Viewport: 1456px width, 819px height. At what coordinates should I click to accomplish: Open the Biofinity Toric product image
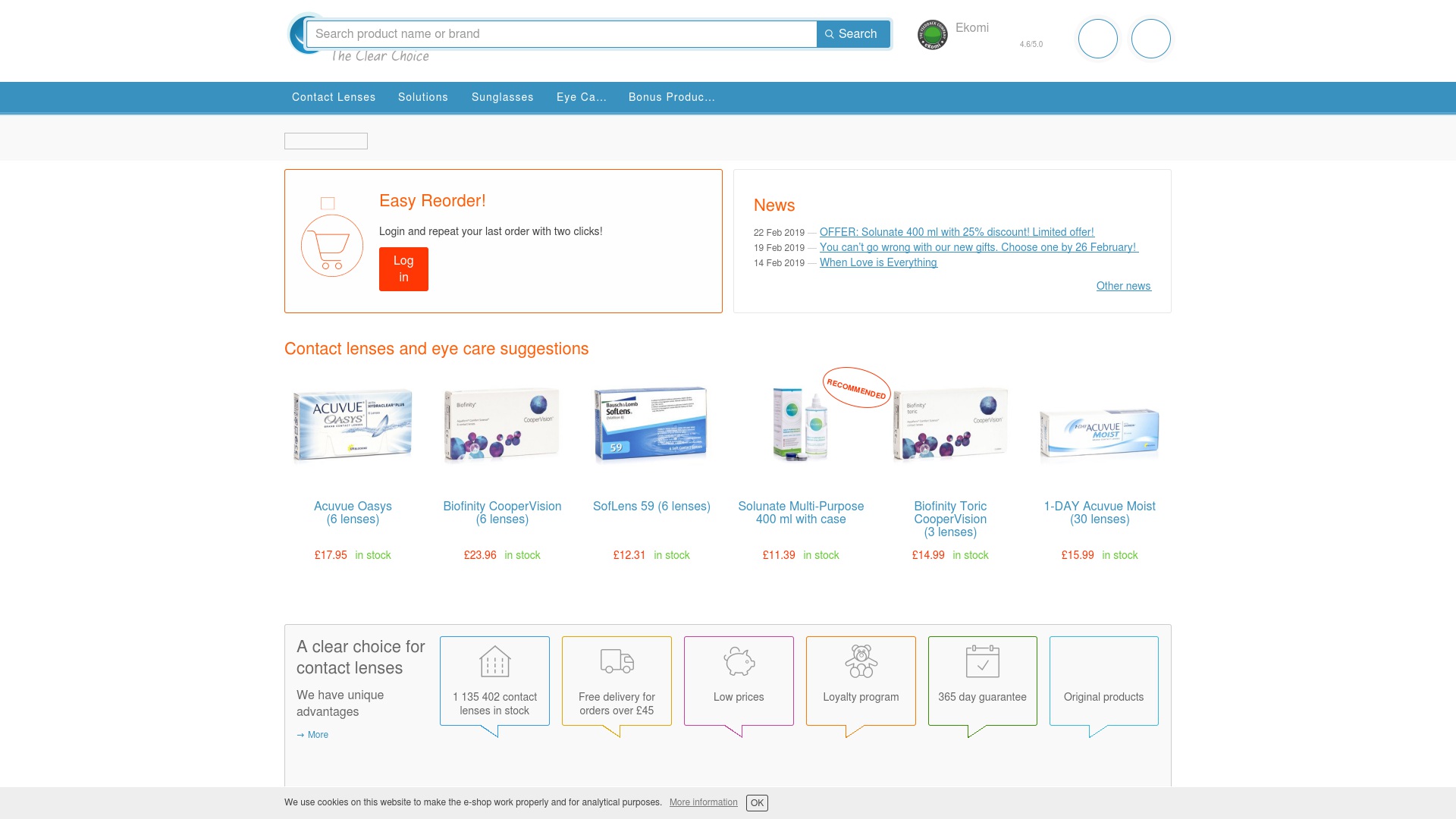pos(950,424)
